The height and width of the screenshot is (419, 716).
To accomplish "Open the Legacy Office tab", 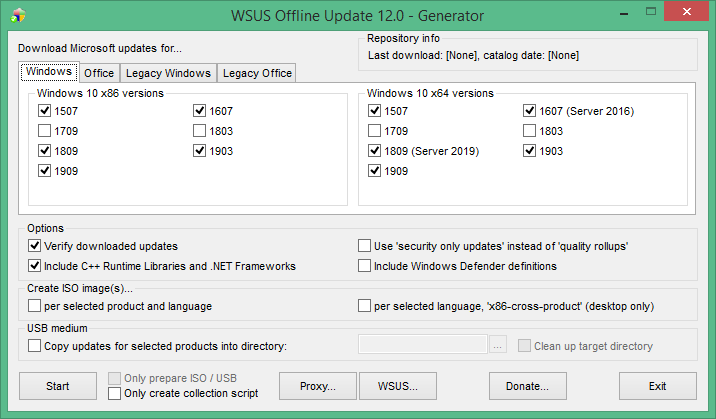I will pos(257,73).
